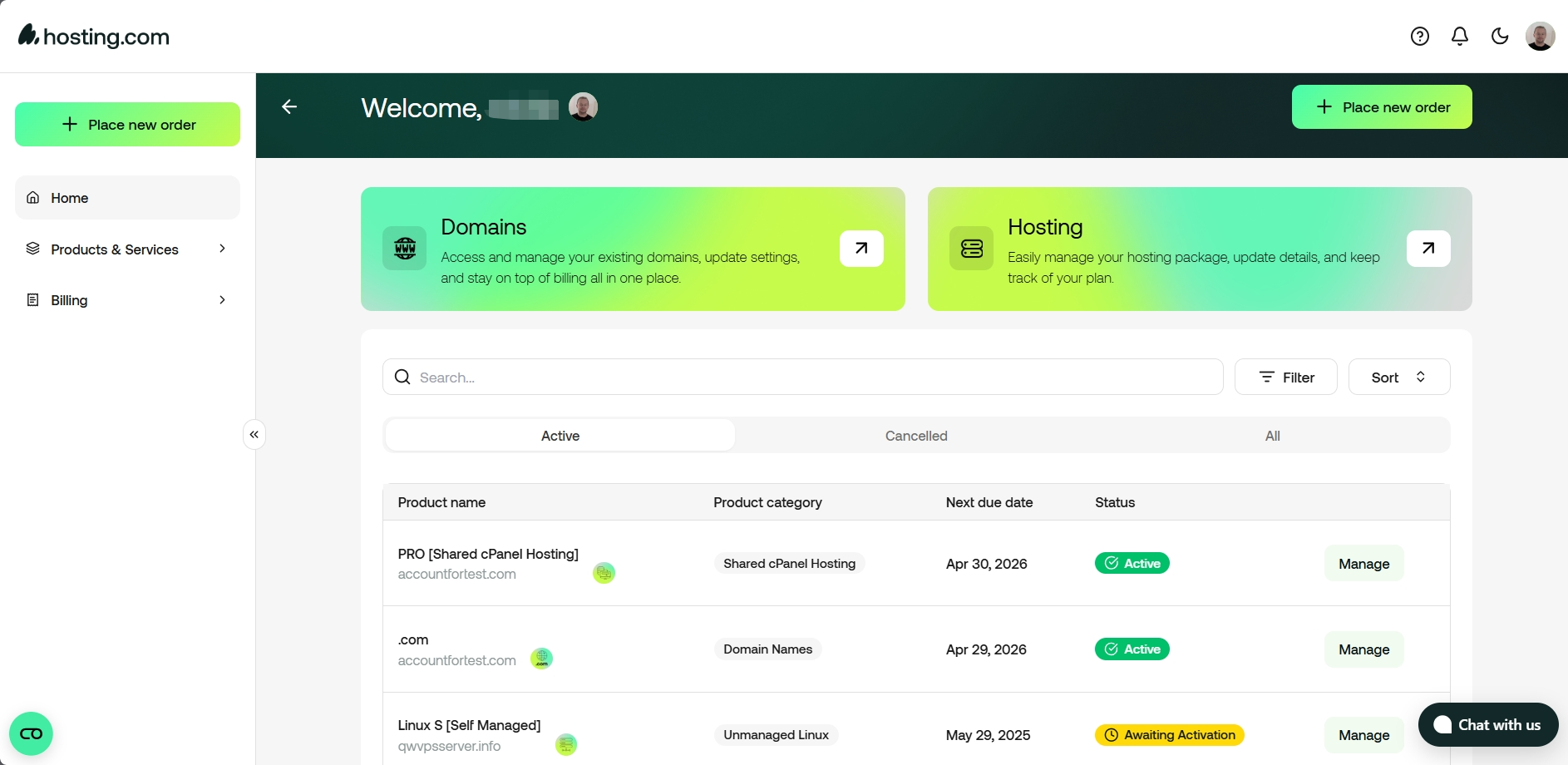
Task: Open Chat with us widget
Action: click(x=1488, y=725)
